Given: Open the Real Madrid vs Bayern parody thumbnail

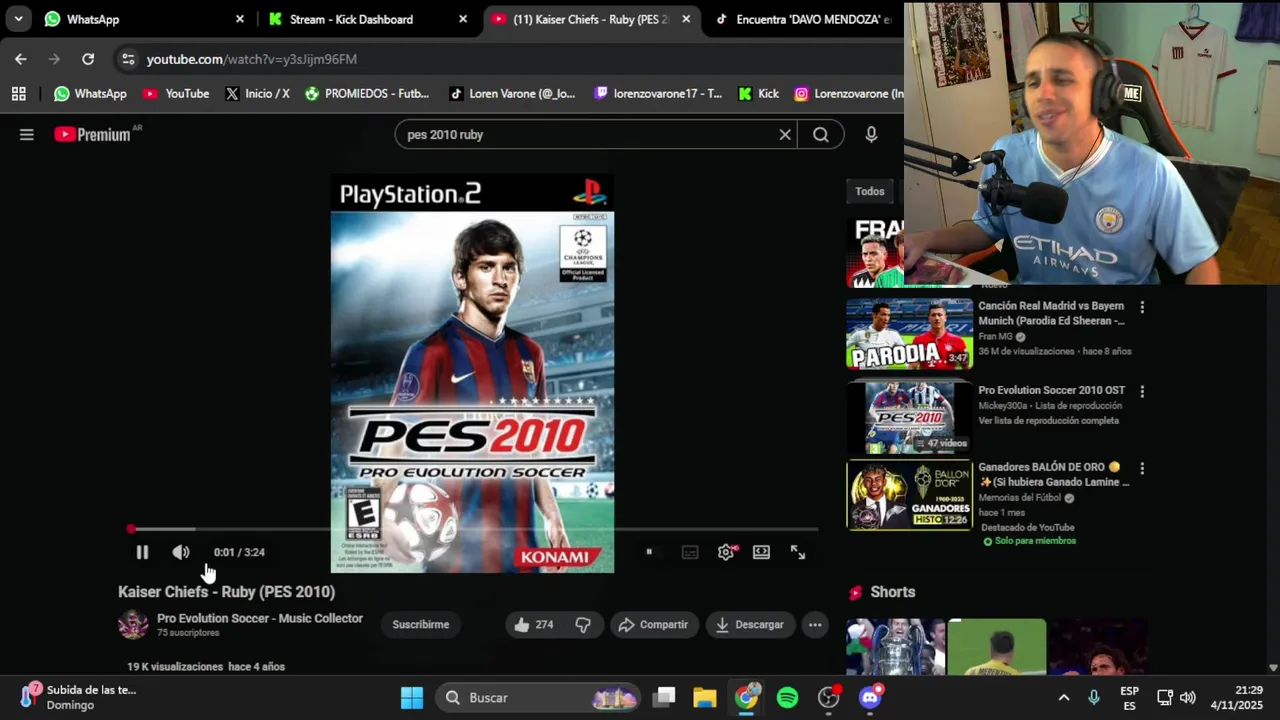Looking at the screenshot, I should tap(909, 333).
